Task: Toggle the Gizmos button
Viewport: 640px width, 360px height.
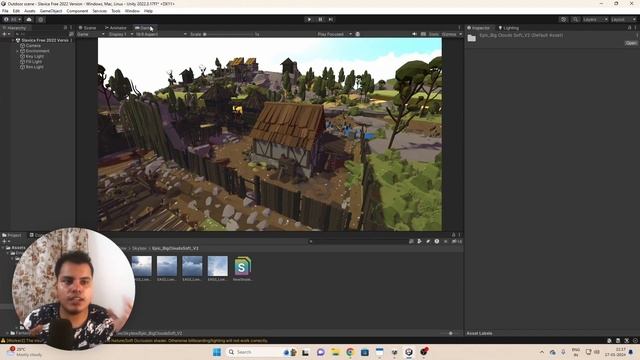Action: coord(449,34)
